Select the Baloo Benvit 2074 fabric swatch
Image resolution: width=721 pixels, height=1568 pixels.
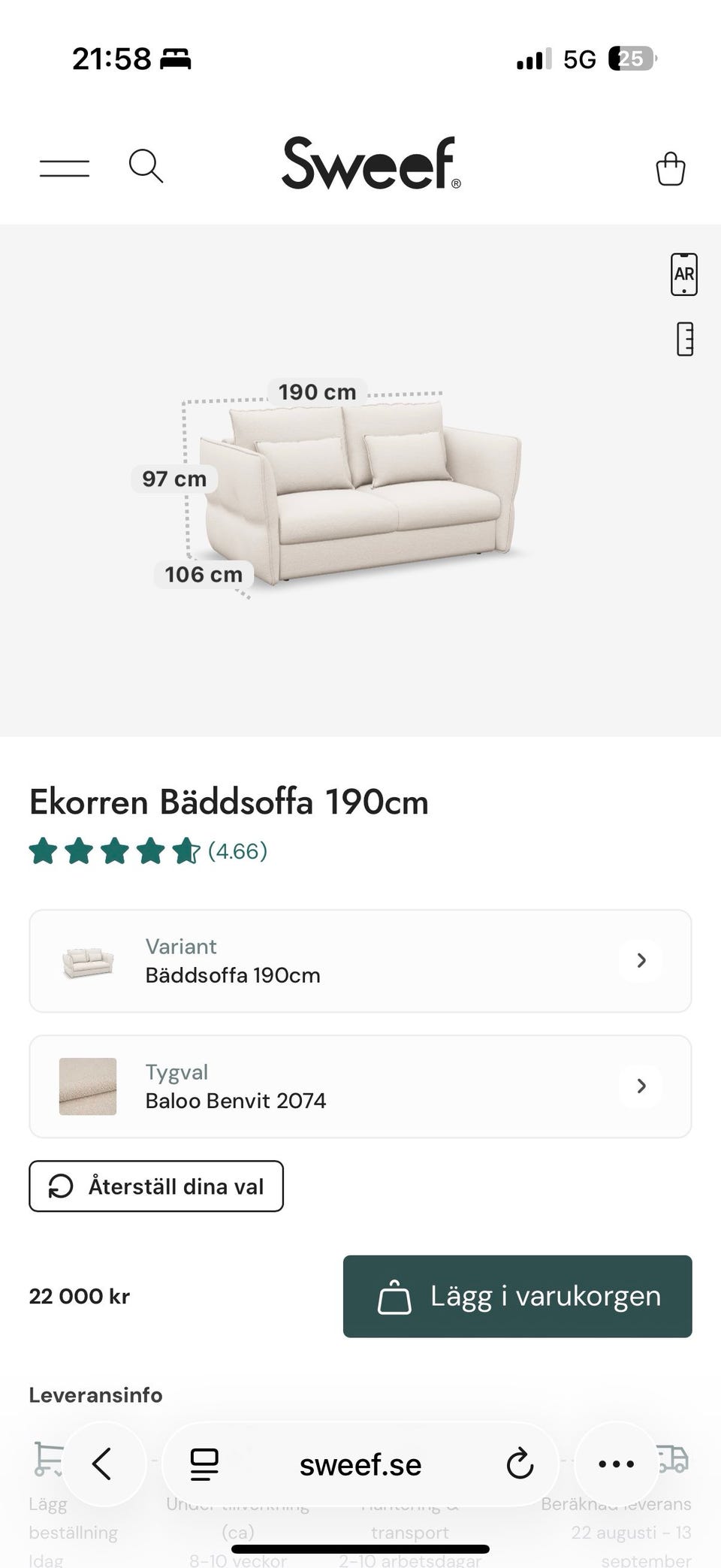[x=88, y=1086]
